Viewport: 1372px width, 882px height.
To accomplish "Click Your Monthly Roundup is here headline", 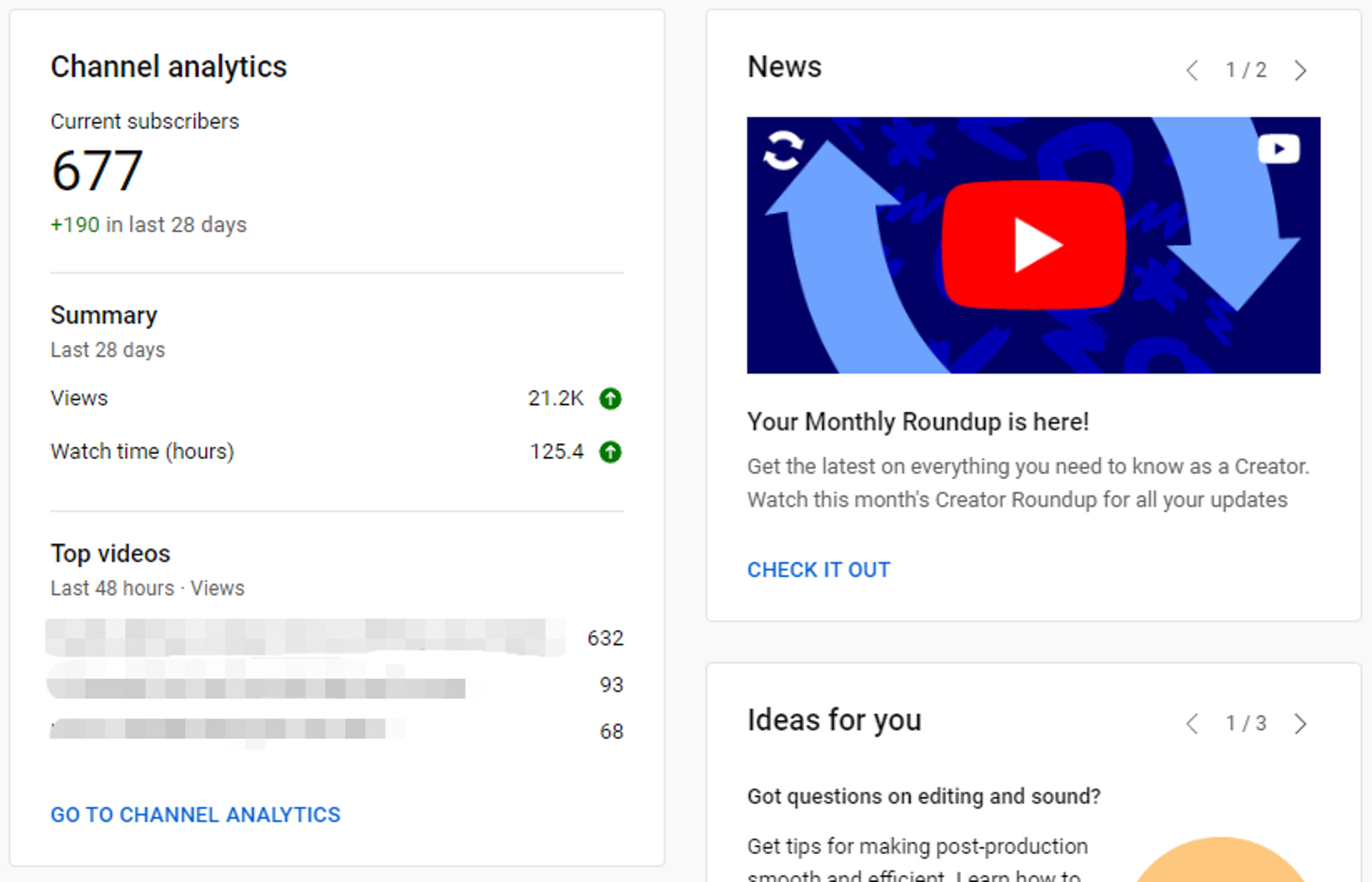I will 918,422.
